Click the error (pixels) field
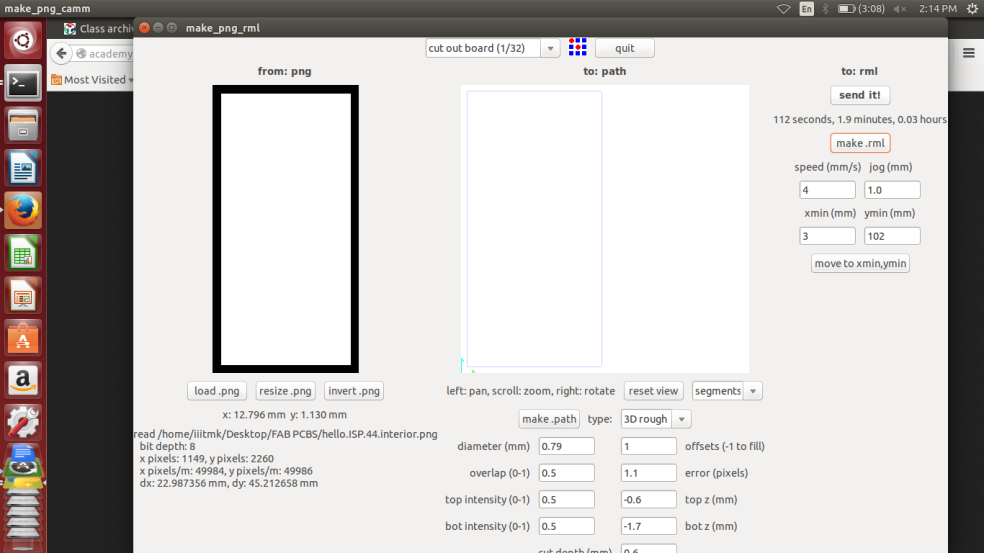 [x=649, y=473]
